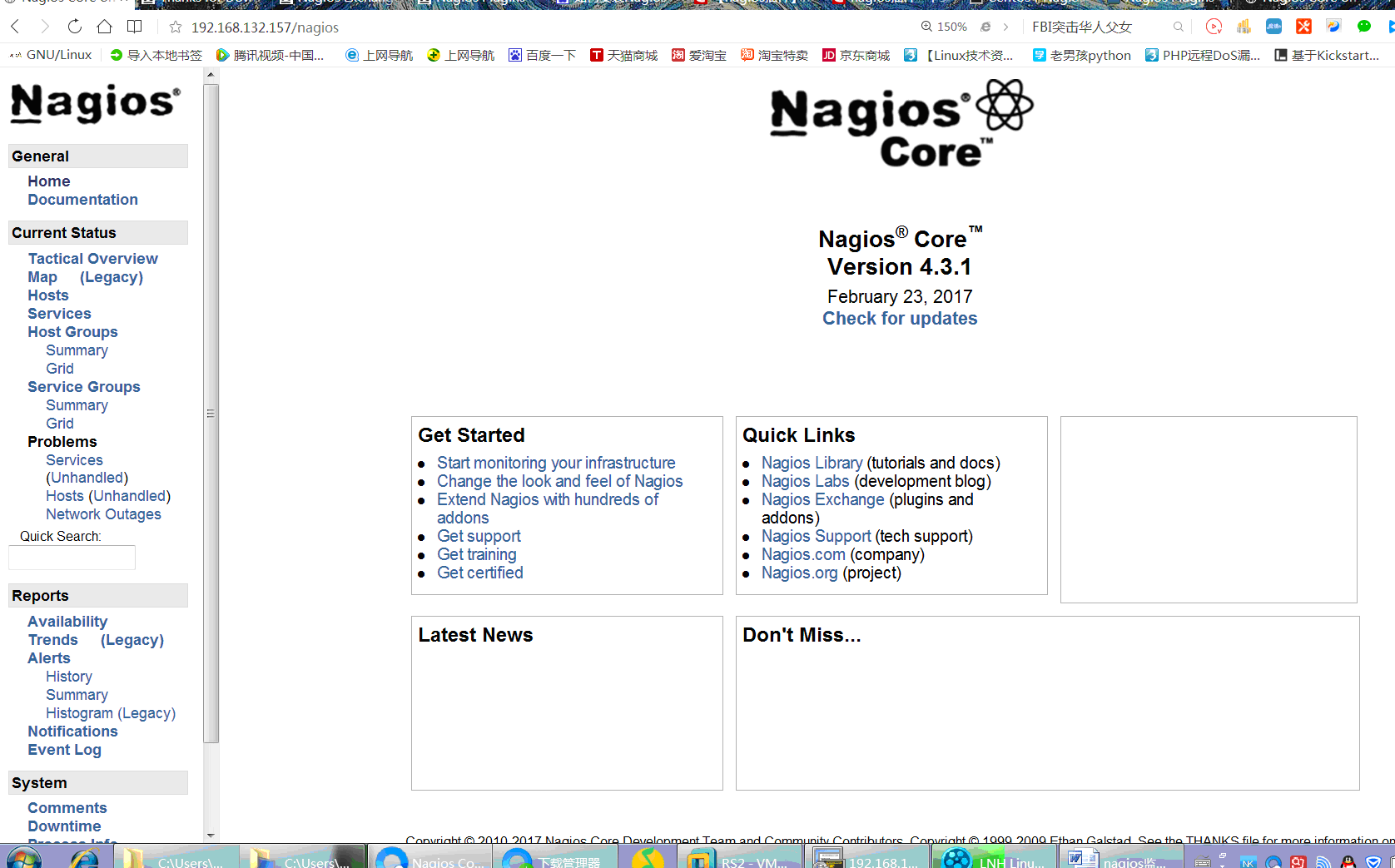Viewport: 1395px width, 868px height.
Task: Bookmark this page with the star icon
Action: [x=176, y=27]
